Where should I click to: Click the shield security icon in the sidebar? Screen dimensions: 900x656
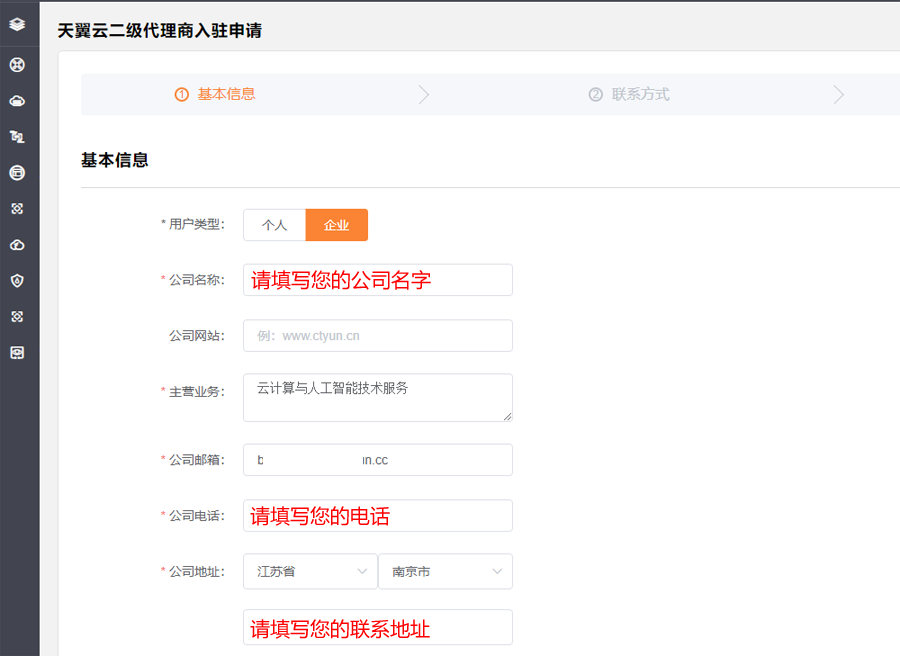click(17, 281)
